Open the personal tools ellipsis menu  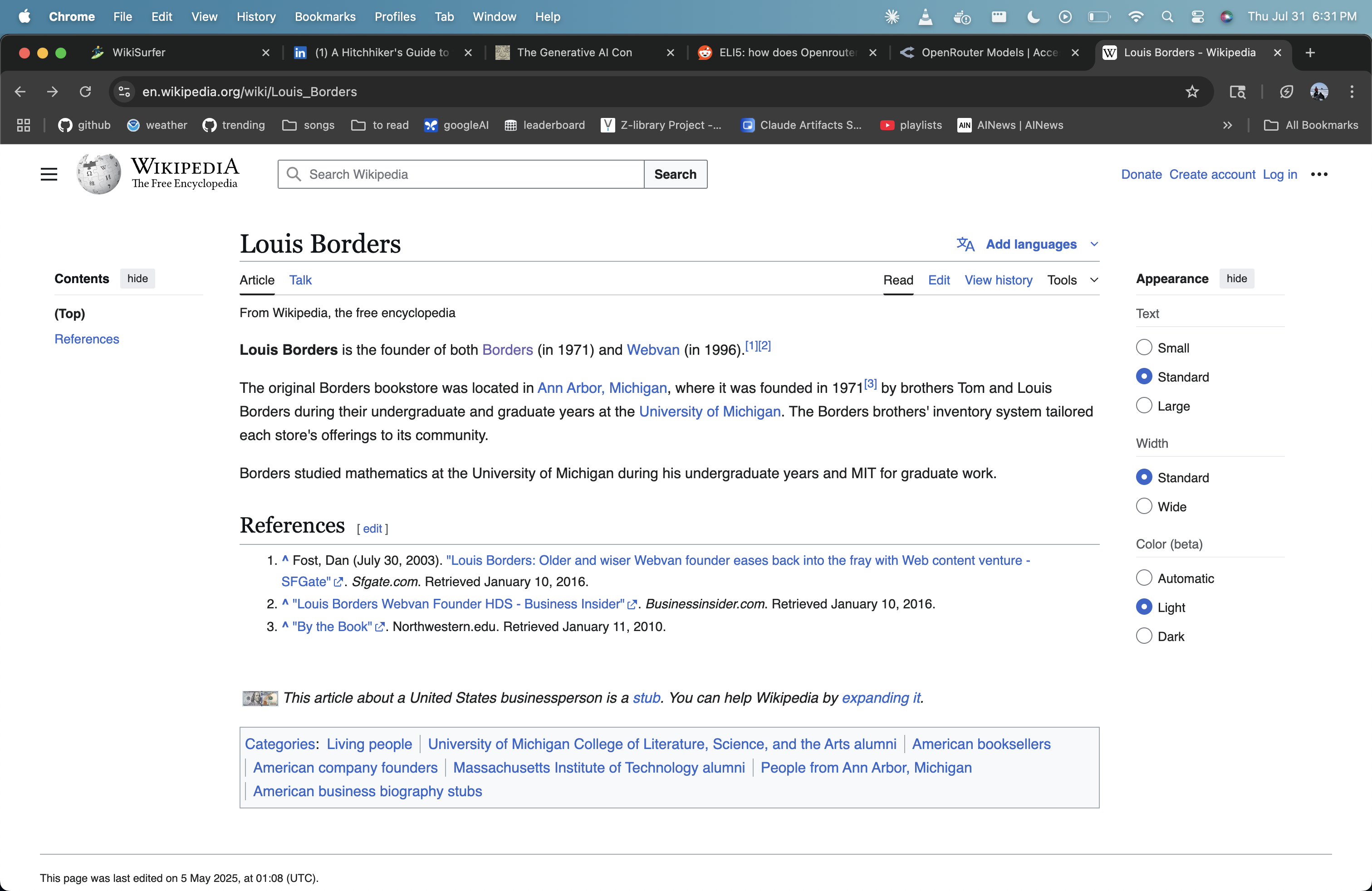click(x=1319, y=174)
